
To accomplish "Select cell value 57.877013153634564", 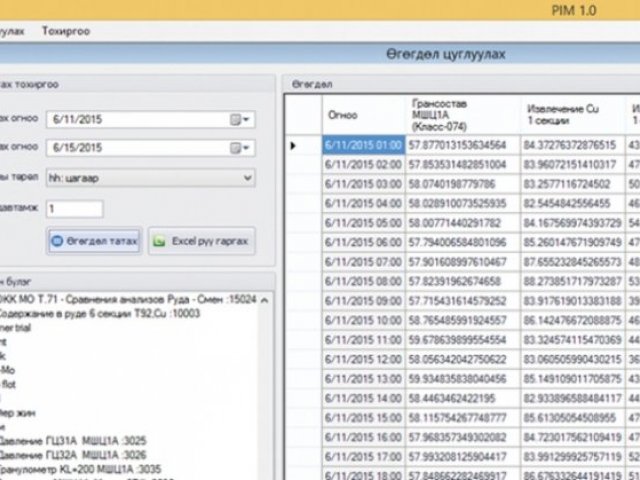I will pos(463,145).
